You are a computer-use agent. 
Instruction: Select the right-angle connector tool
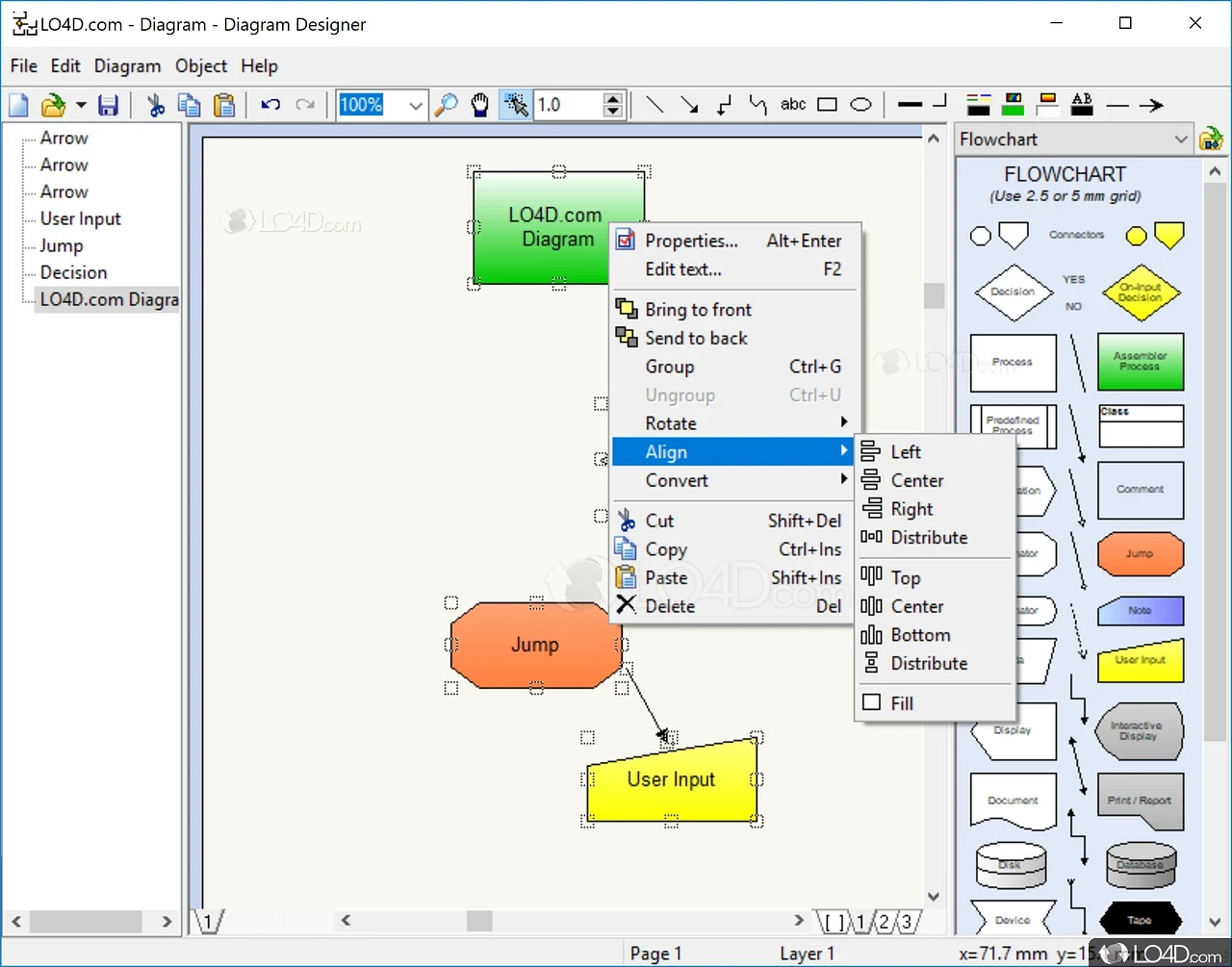(x=724, y=105)
